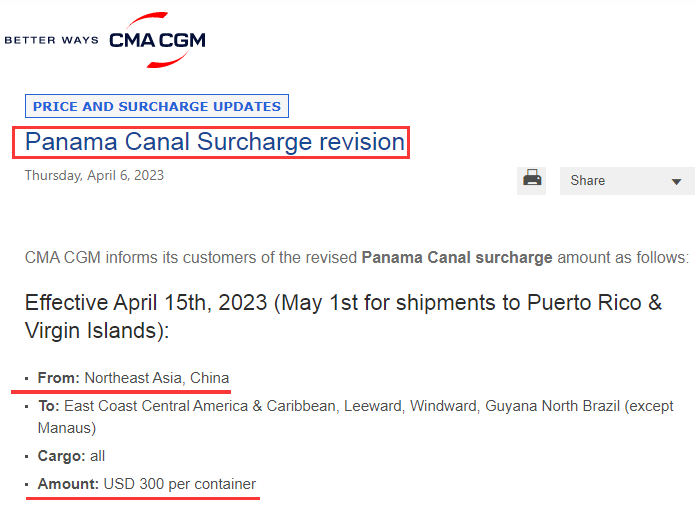Click Puerto Rico text in the heading
This screenshot has width=698, height=522.
click(x=584, y=303)
